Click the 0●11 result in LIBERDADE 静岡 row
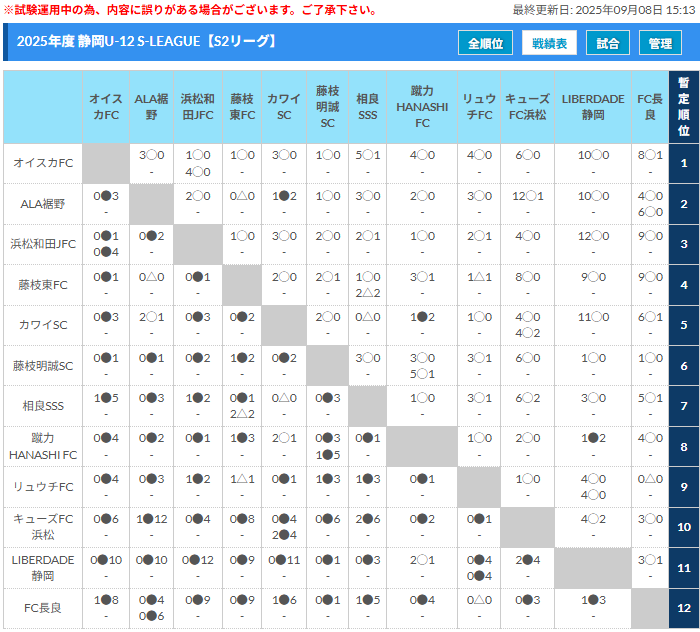 285,560
